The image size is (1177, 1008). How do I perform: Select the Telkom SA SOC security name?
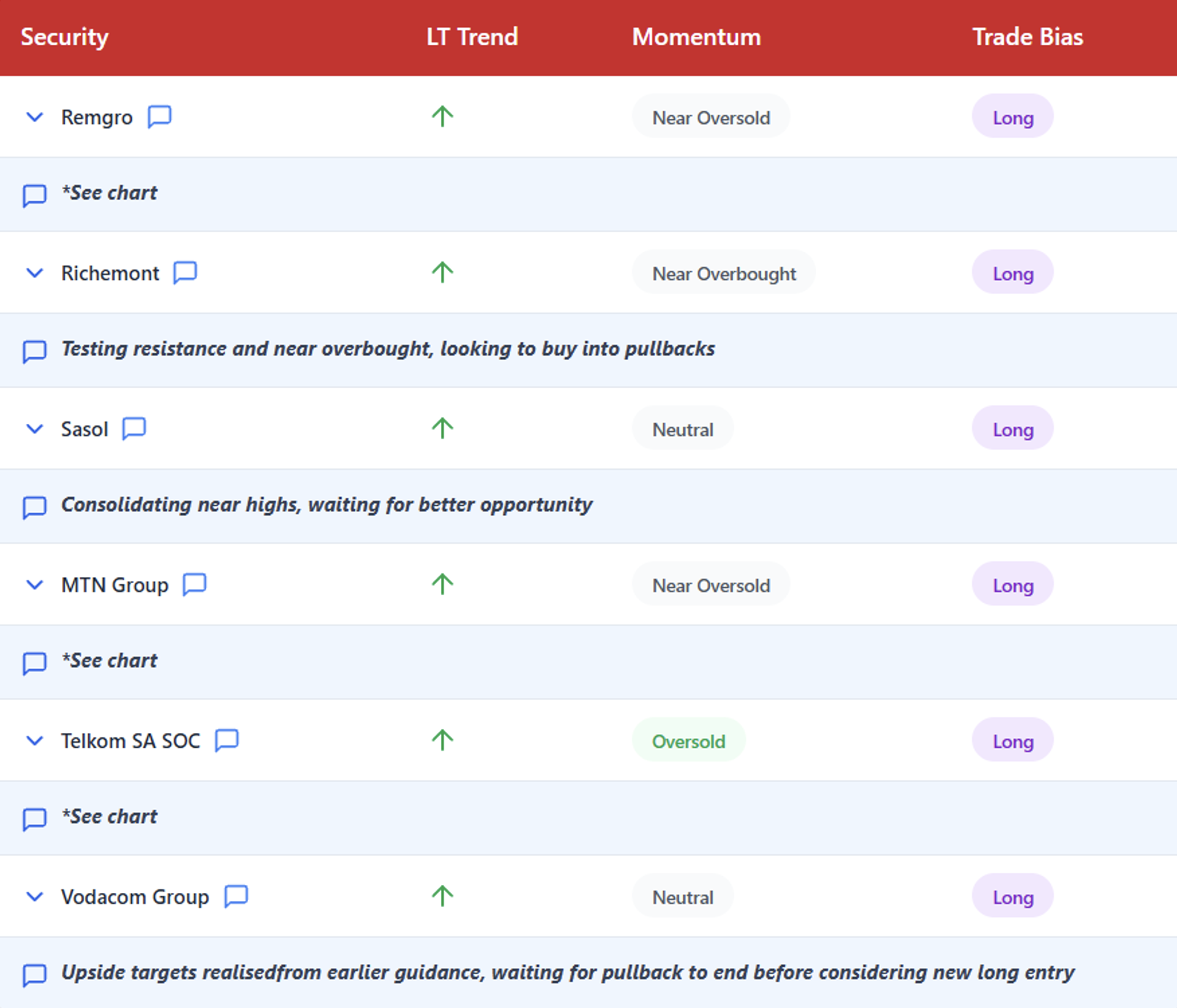130,741
